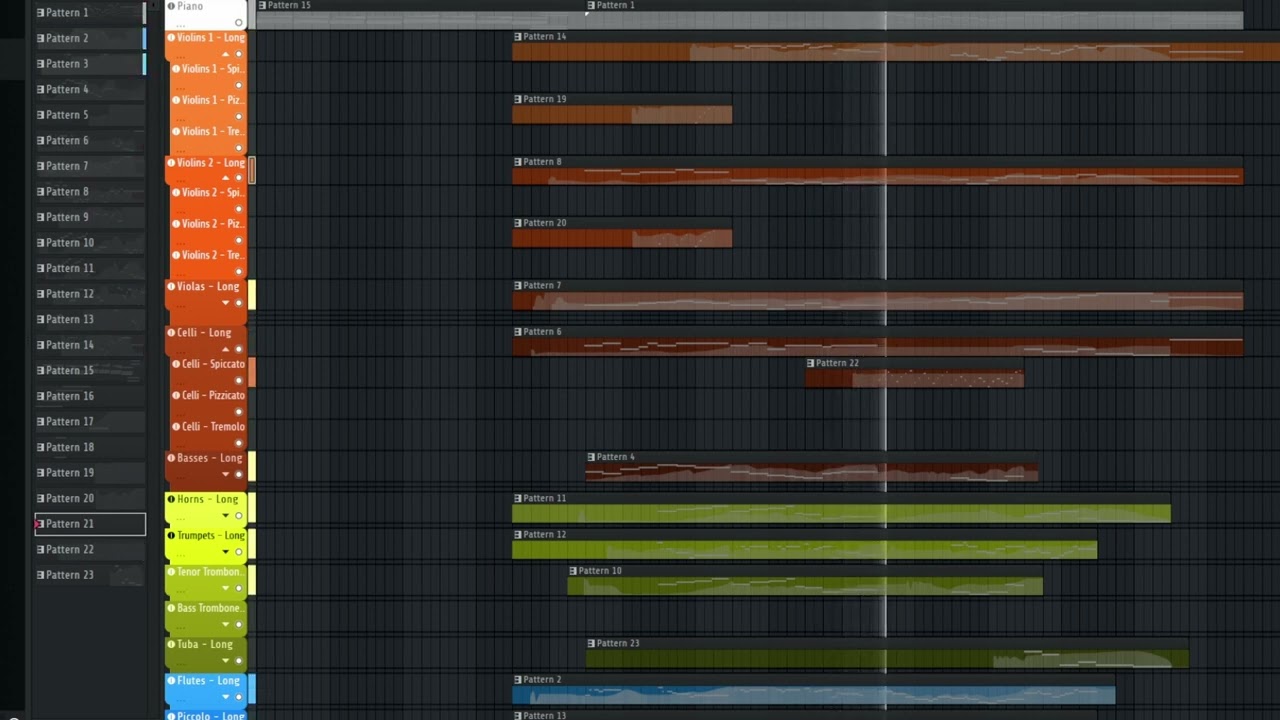Click the info icon on Trumpets - Long

click(x=171, y=535)
